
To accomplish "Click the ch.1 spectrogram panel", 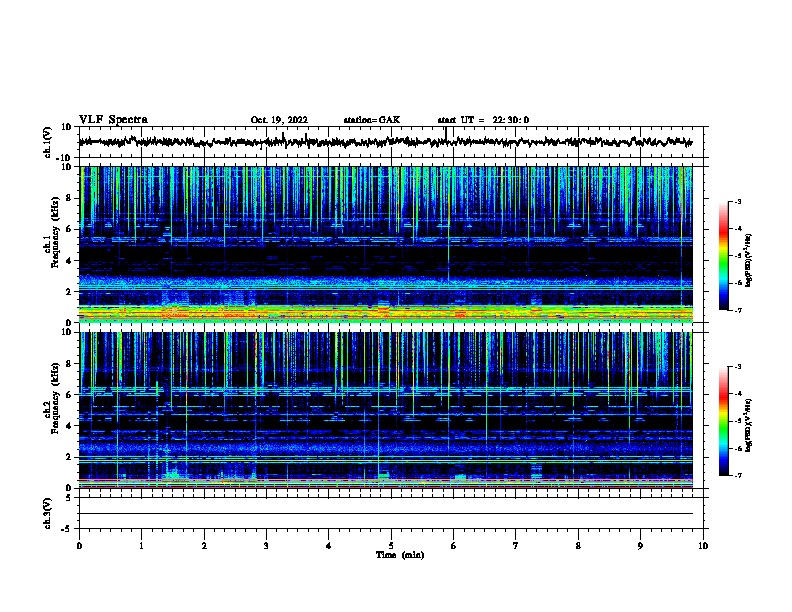I will coord(385,244).
